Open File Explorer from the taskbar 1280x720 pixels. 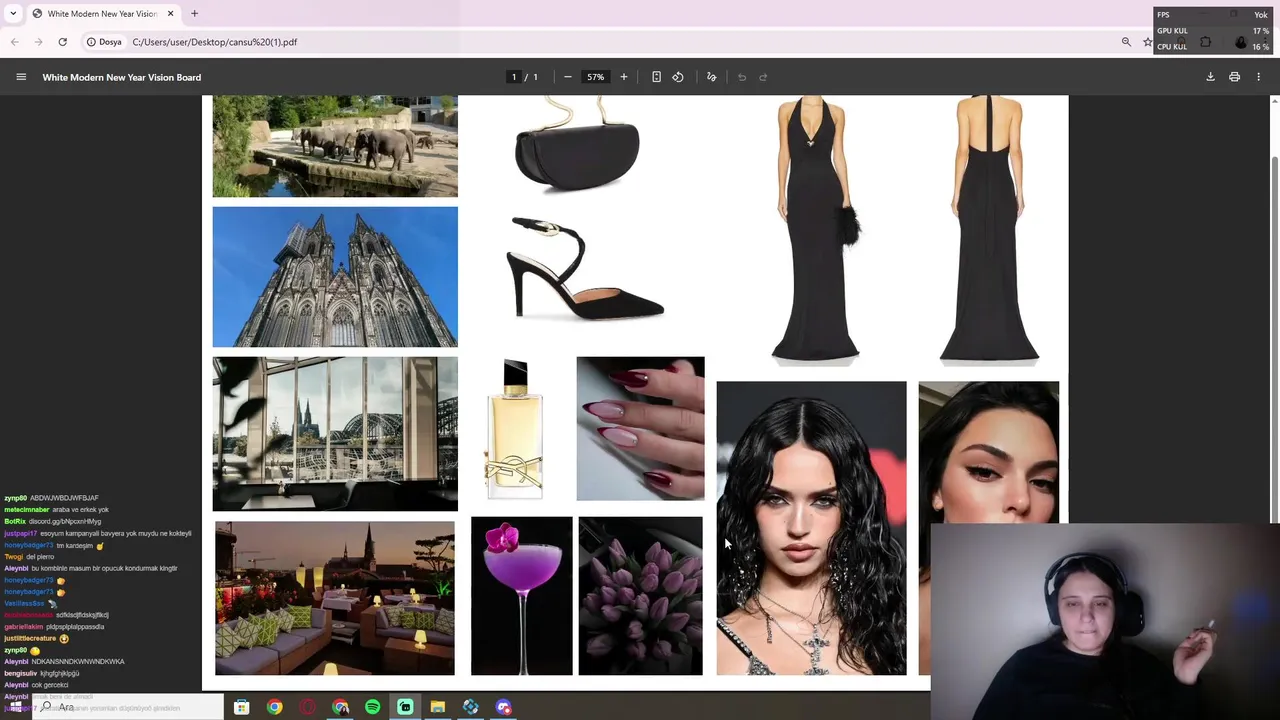click(x=437, y=707)
